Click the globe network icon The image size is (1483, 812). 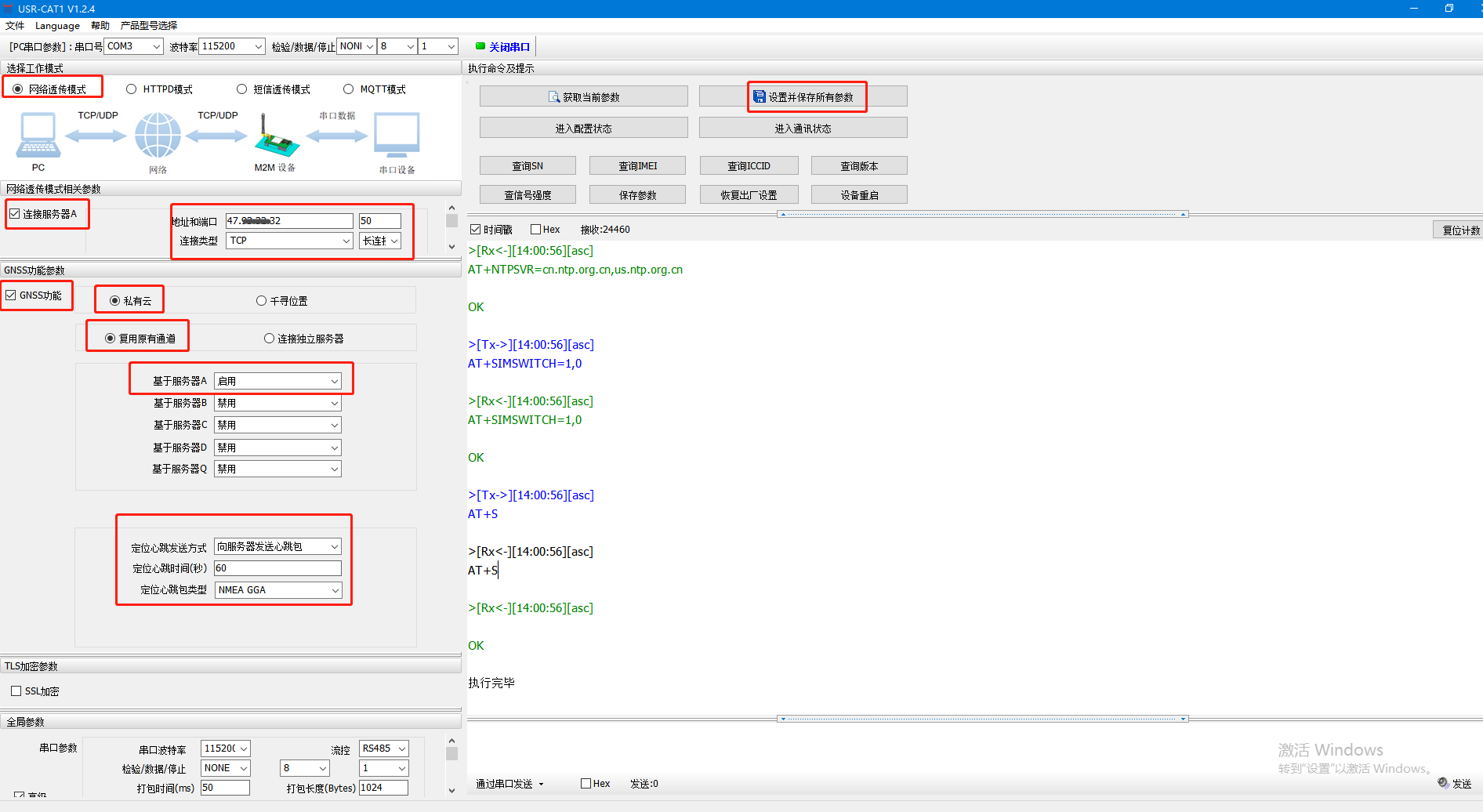tap(158, 135)
